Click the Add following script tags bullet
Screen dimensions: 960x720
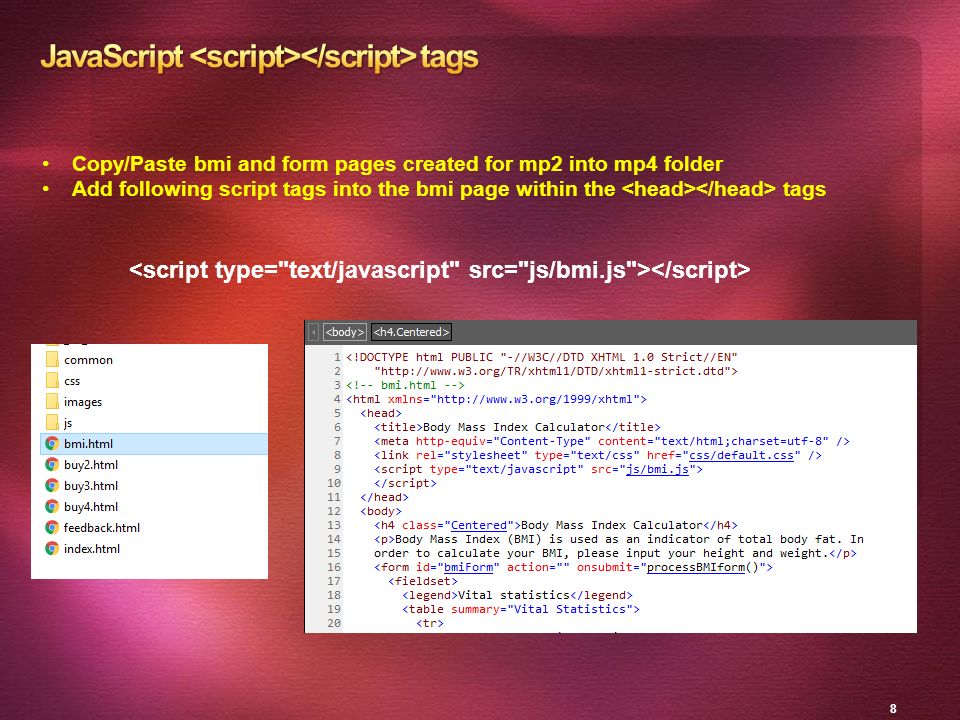(x=449, y=189)
